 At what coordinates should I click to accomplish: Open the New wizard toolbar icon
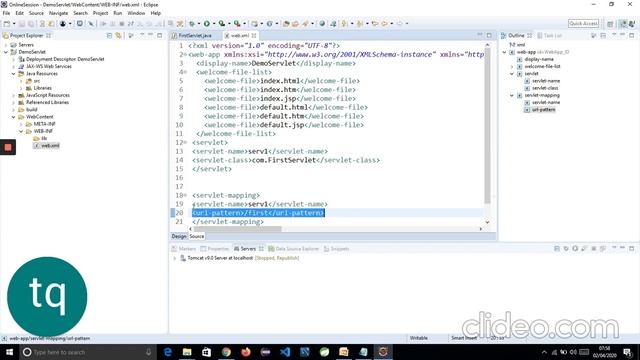pyautogui.click(x=7, y=24)
